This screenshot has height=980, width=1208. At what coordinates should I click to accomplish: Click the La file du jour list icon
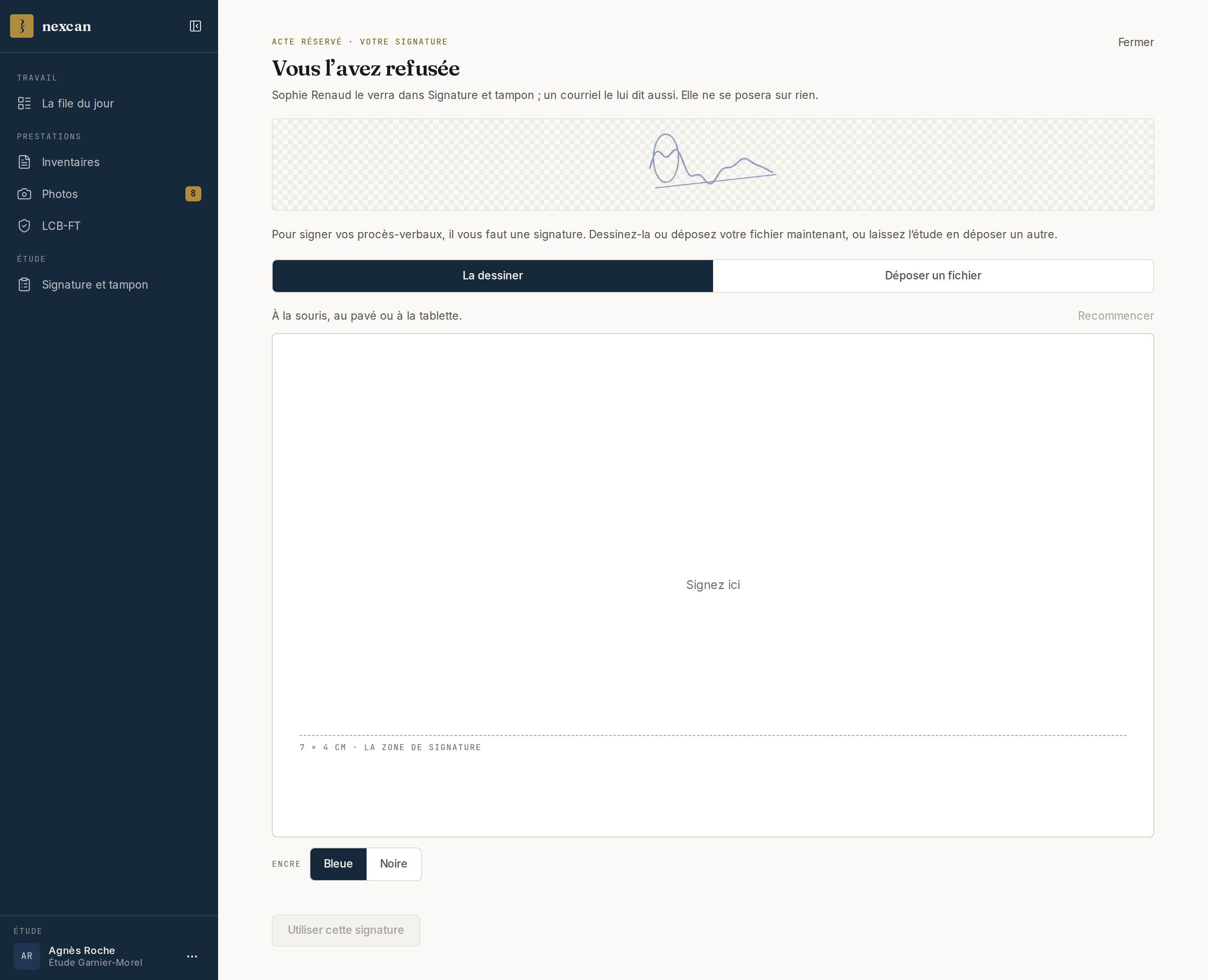24,103
